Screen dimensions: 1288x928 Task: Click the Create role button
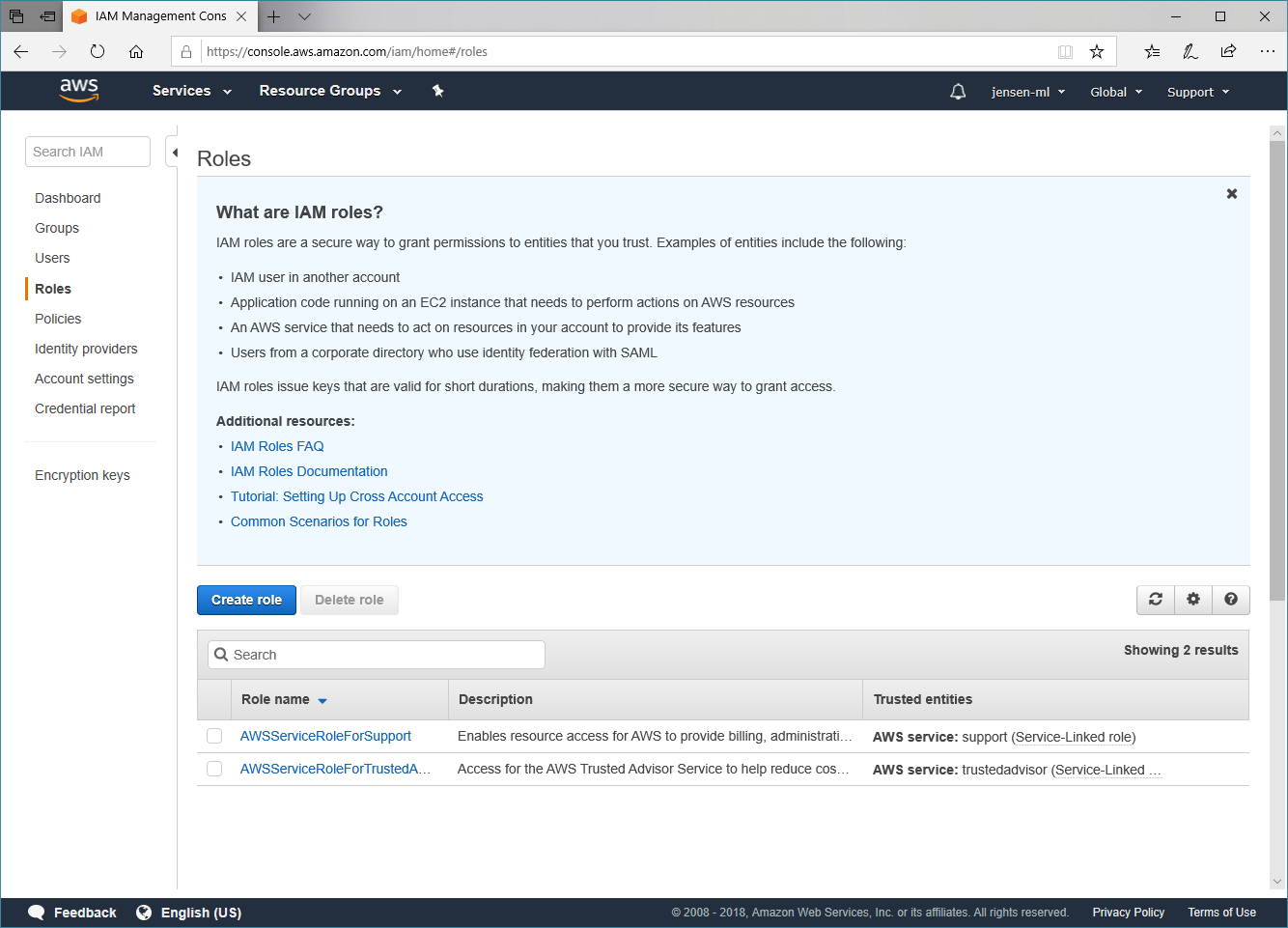(x=246, y=600)
